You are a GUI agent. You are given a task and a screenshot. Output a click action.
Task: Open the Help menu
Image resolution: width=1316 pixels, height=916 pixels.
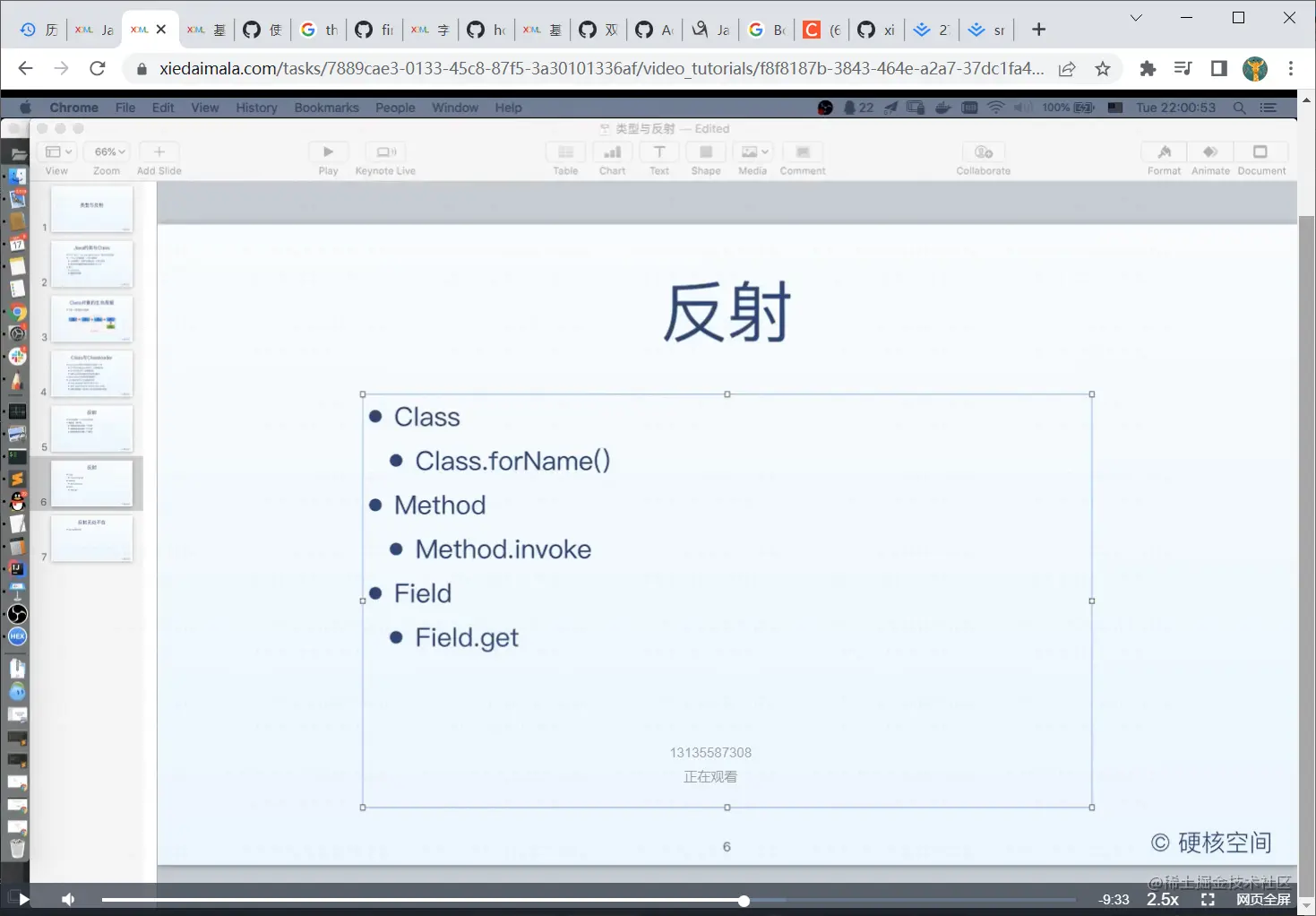(x=508, y=108)
